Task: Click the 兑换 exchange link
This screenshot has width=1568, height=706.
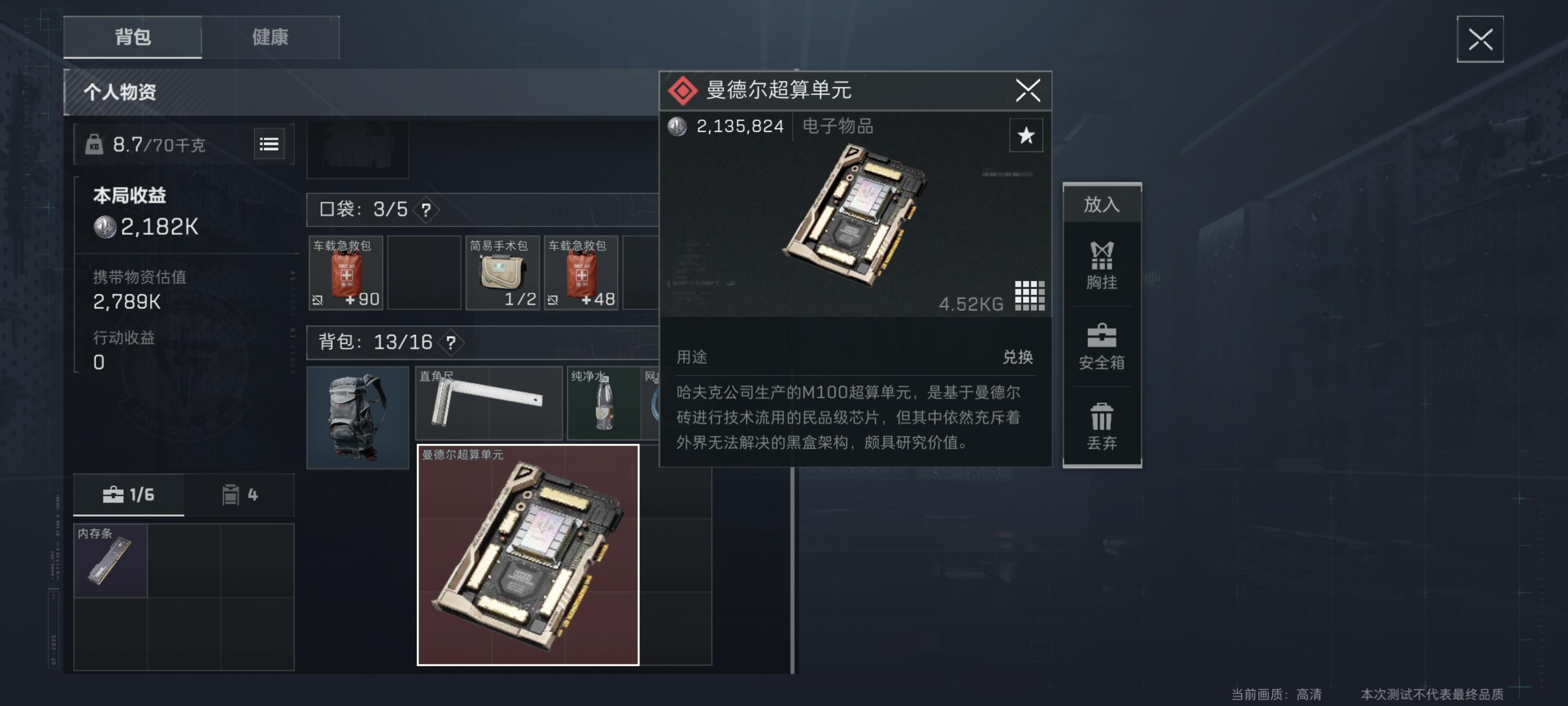Action: 1018,357
